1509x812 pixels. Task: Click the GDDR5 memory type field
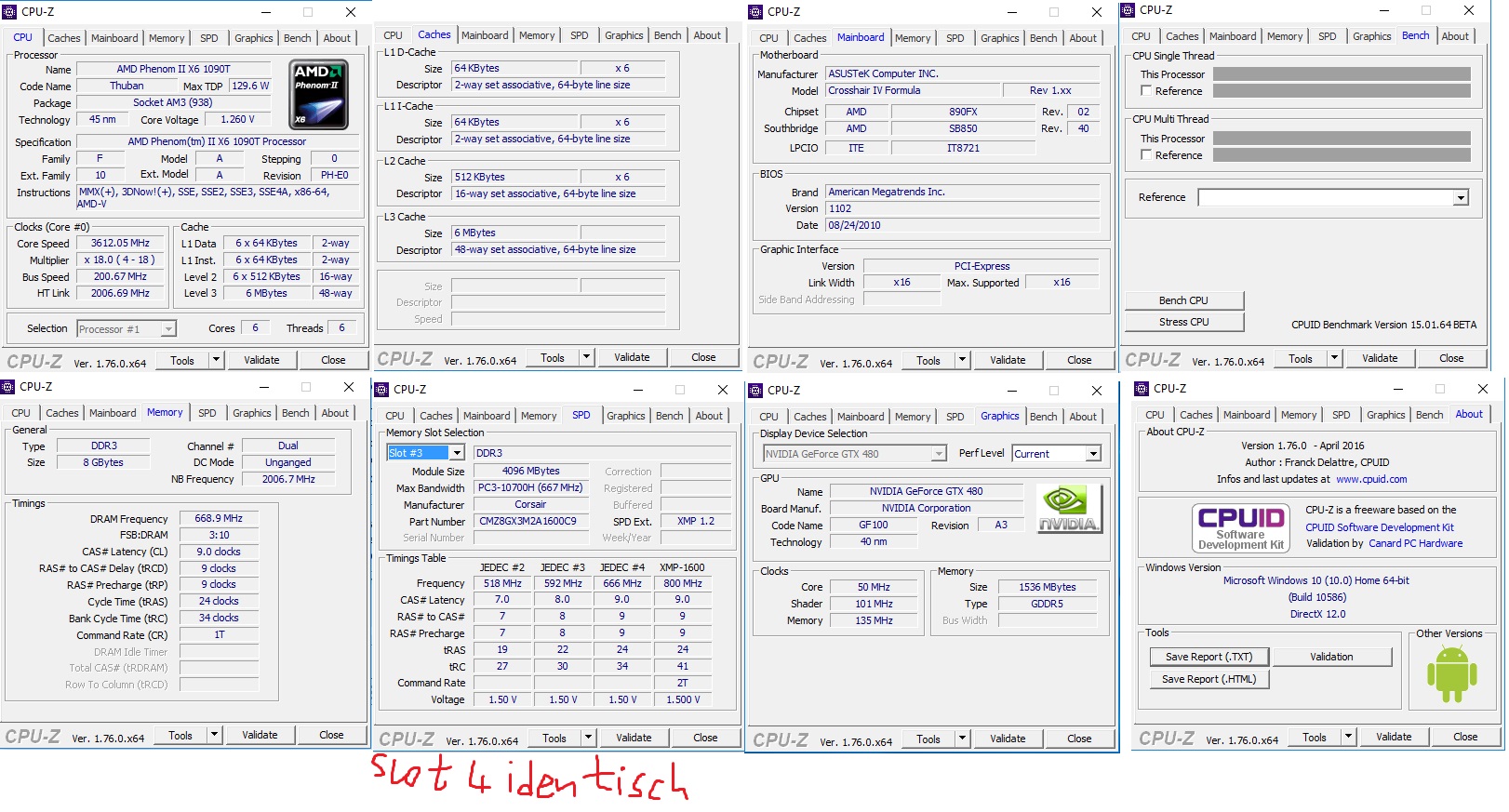pos(1047,604)
